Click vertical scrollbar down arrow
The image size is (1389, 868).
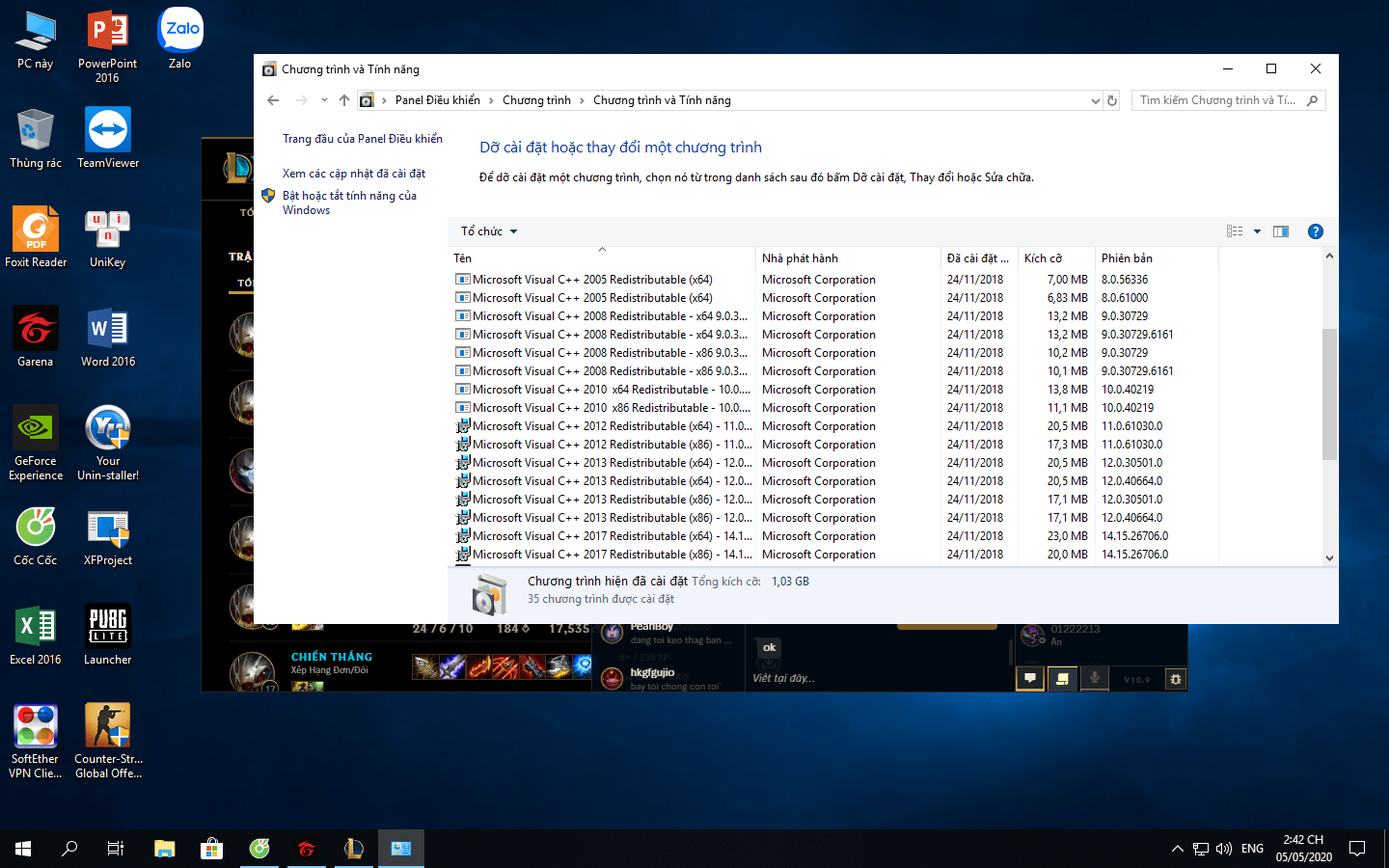click(x=1329, y=557)
